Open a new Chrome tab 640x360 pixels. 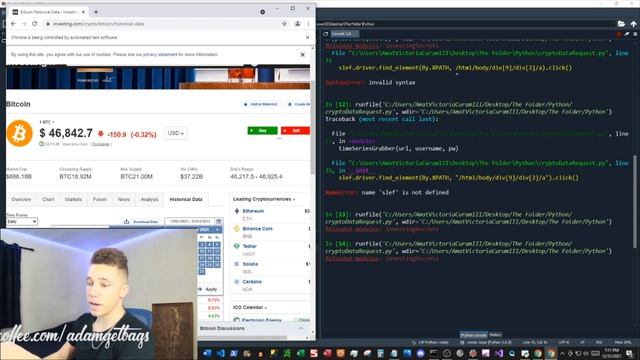pos(96,12)
